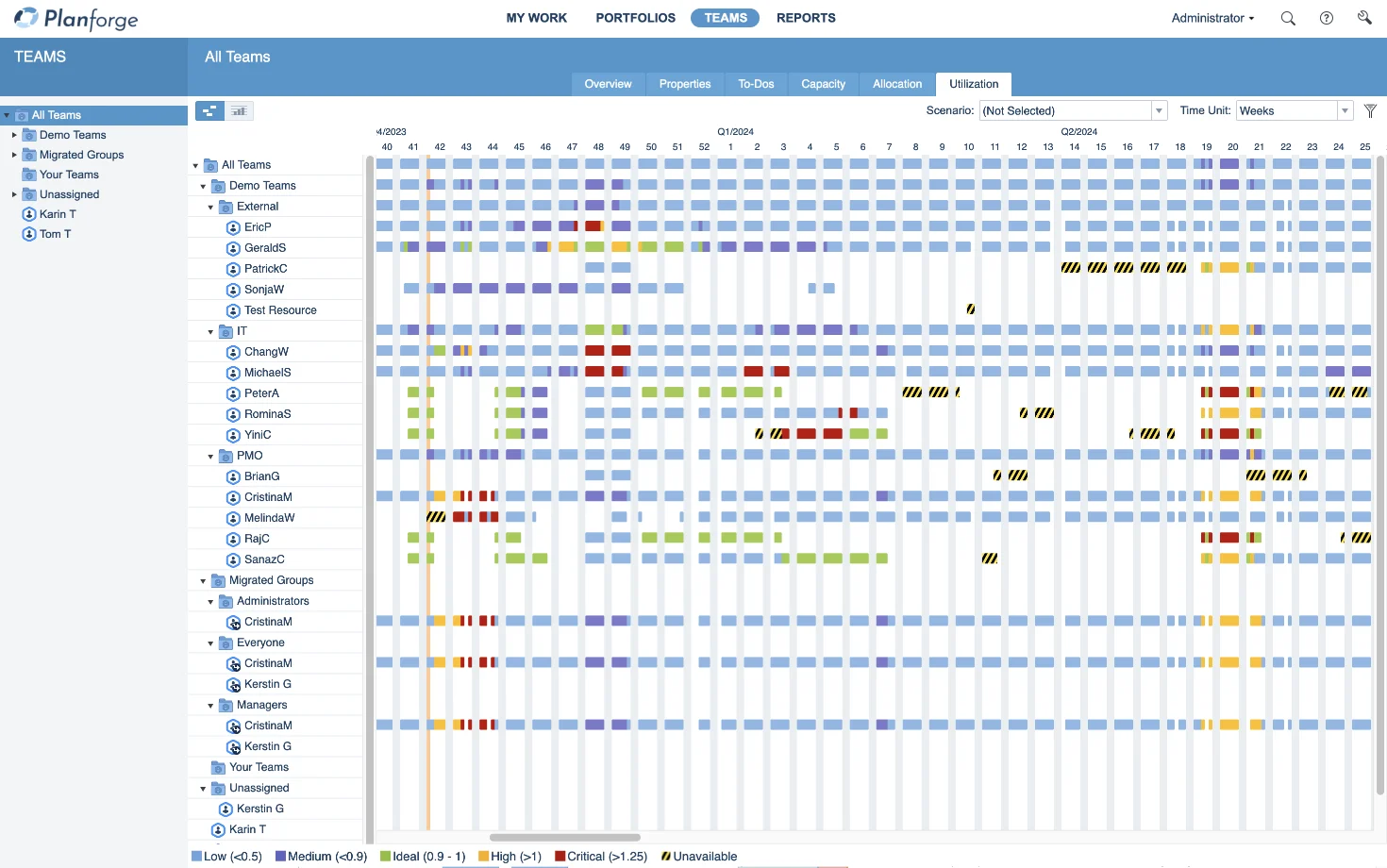Click the GeraldS resource icon
The height and width of the screenshot is (868, 1387).
pyautogui.click(x=233, y=248)
